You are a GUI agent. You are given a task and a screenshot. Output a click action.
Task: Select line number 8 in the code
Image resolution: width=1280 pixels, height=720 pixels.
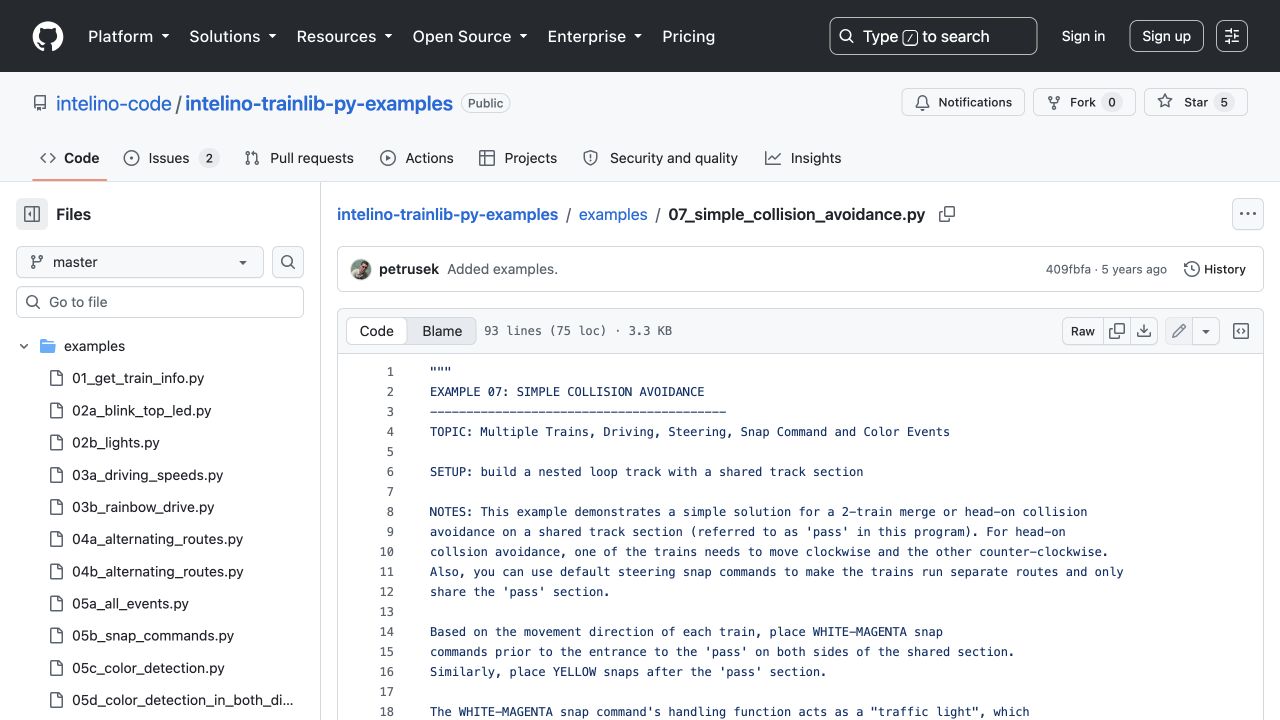point(390,512)
